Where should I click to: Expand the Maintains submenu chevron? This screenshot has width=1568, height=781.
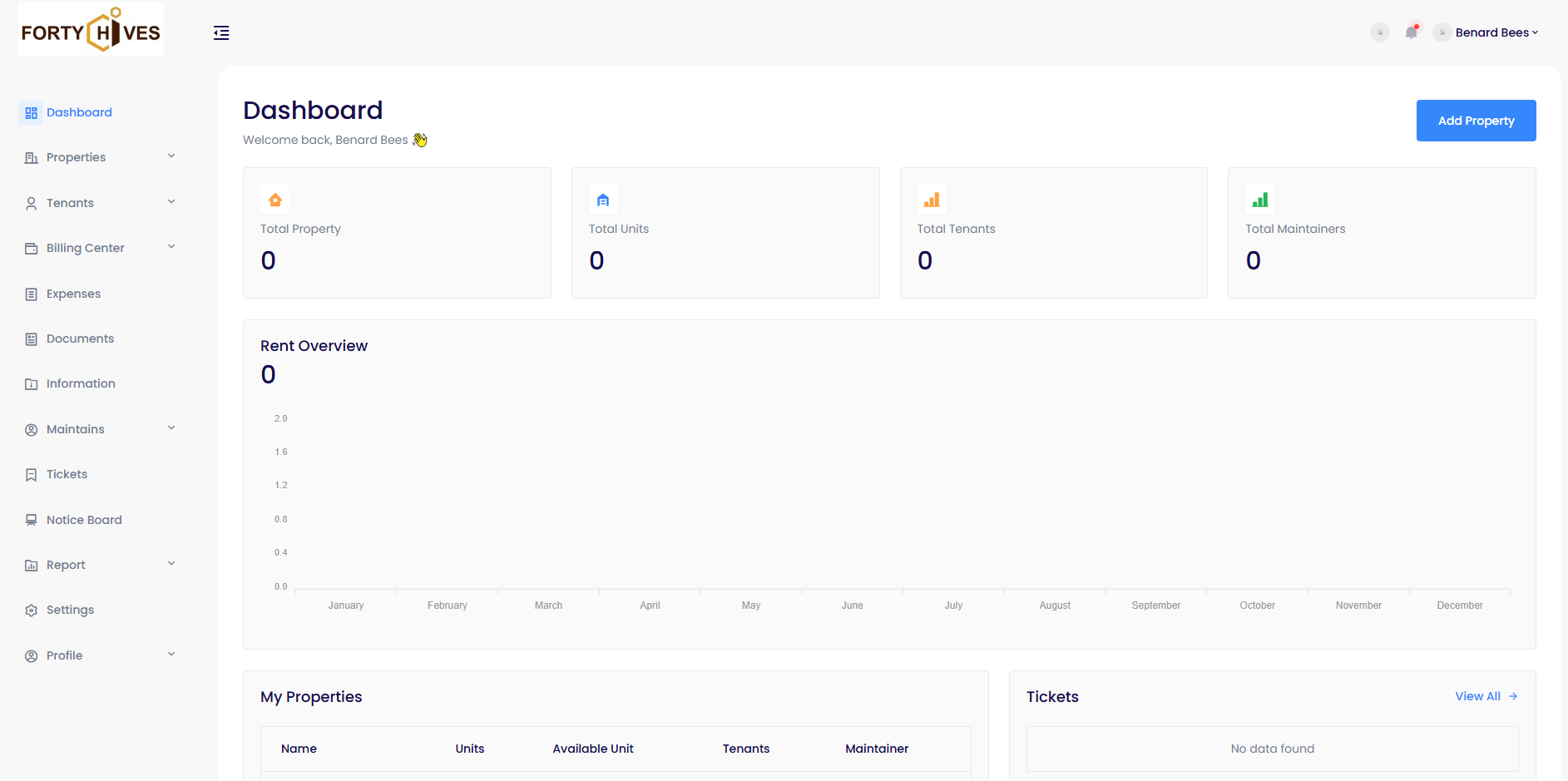[171, 428]
